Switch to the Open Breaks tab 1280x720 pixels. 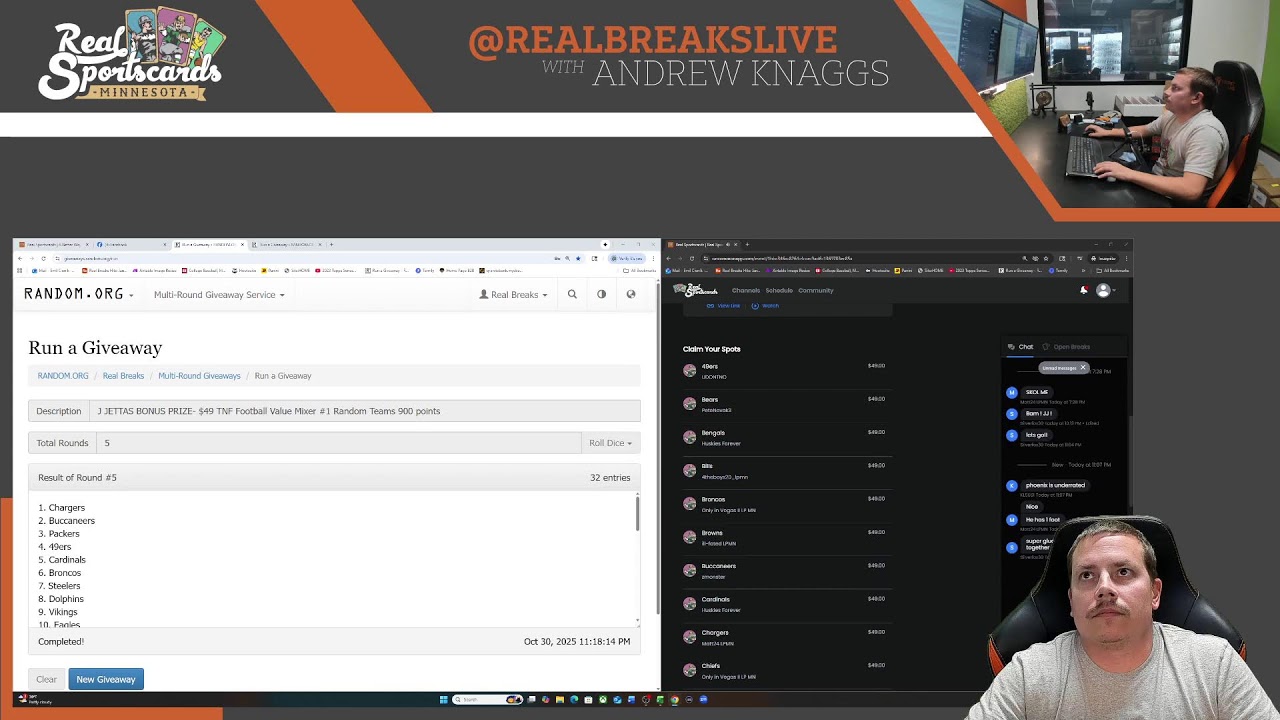click(x=1066, y=347)
